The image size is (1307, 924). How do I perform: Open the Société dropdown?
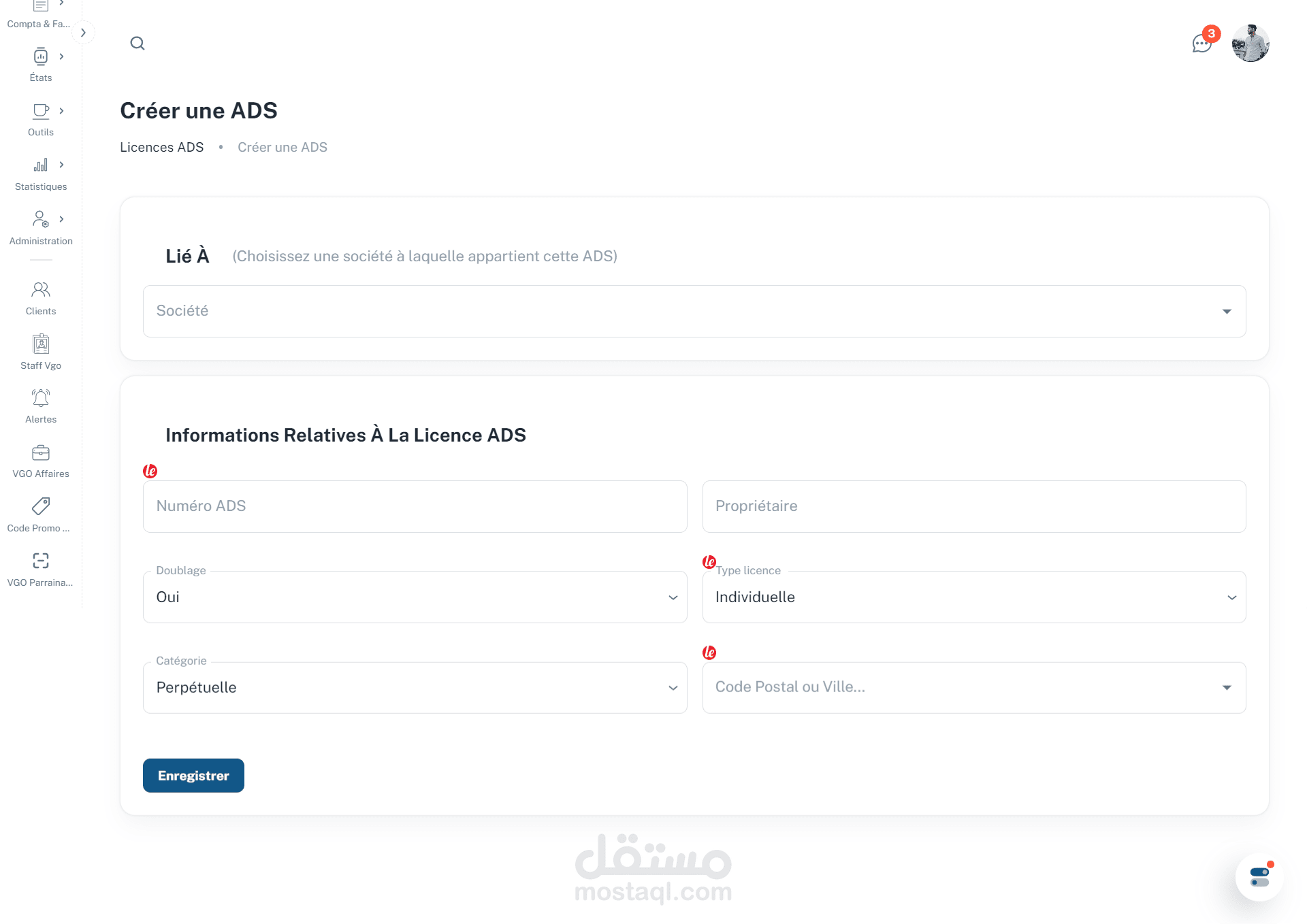click(694, 311)
